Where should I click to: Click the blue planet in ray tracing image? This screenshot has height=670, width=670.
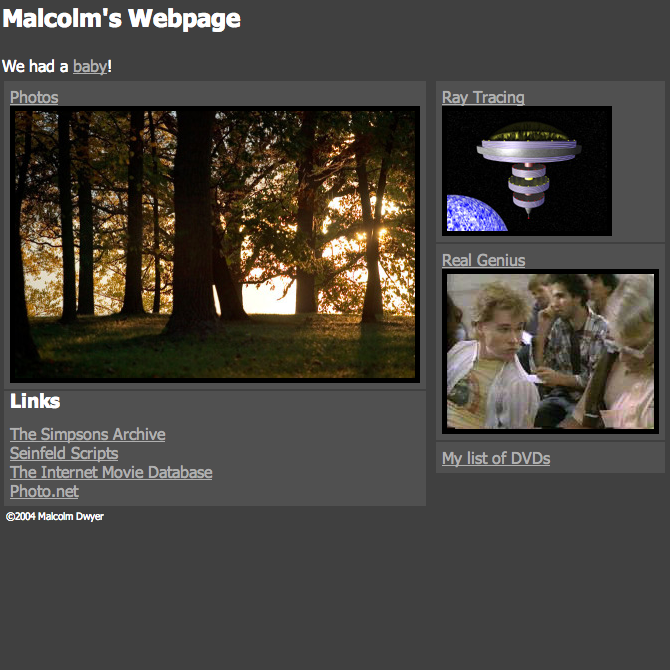click(475, 214)
